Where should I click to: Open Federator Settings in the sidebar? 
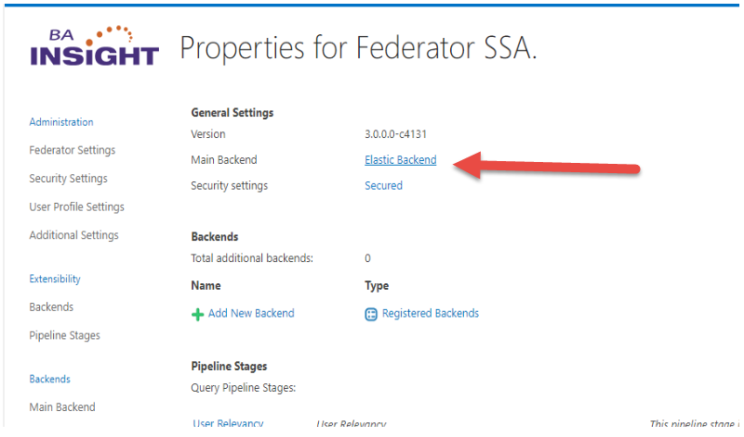(x=72, y=151)
